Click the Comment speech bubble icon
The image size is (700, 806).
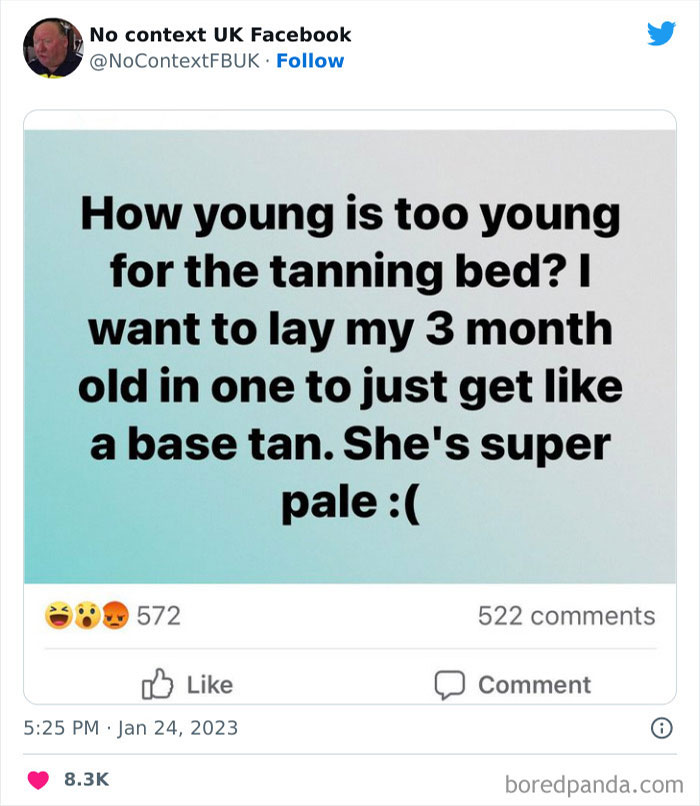(x=449, y=685)
